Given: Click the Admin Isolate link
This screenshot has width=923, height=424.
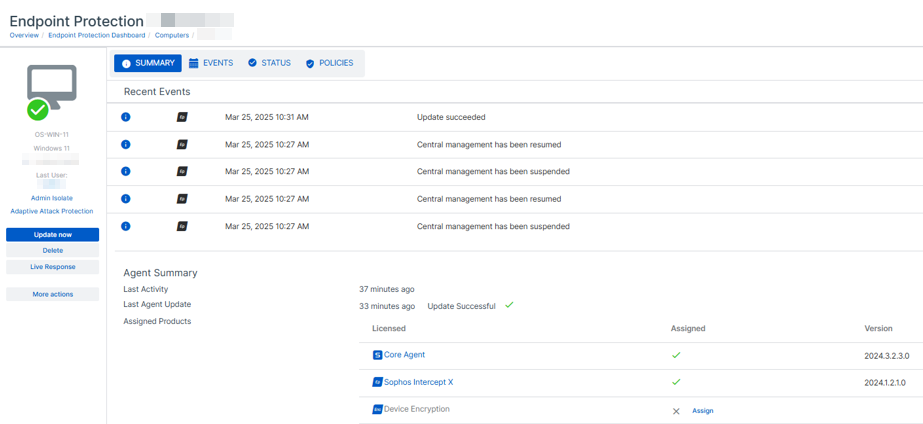Looking at the screenshot, I should click(52, 198).
